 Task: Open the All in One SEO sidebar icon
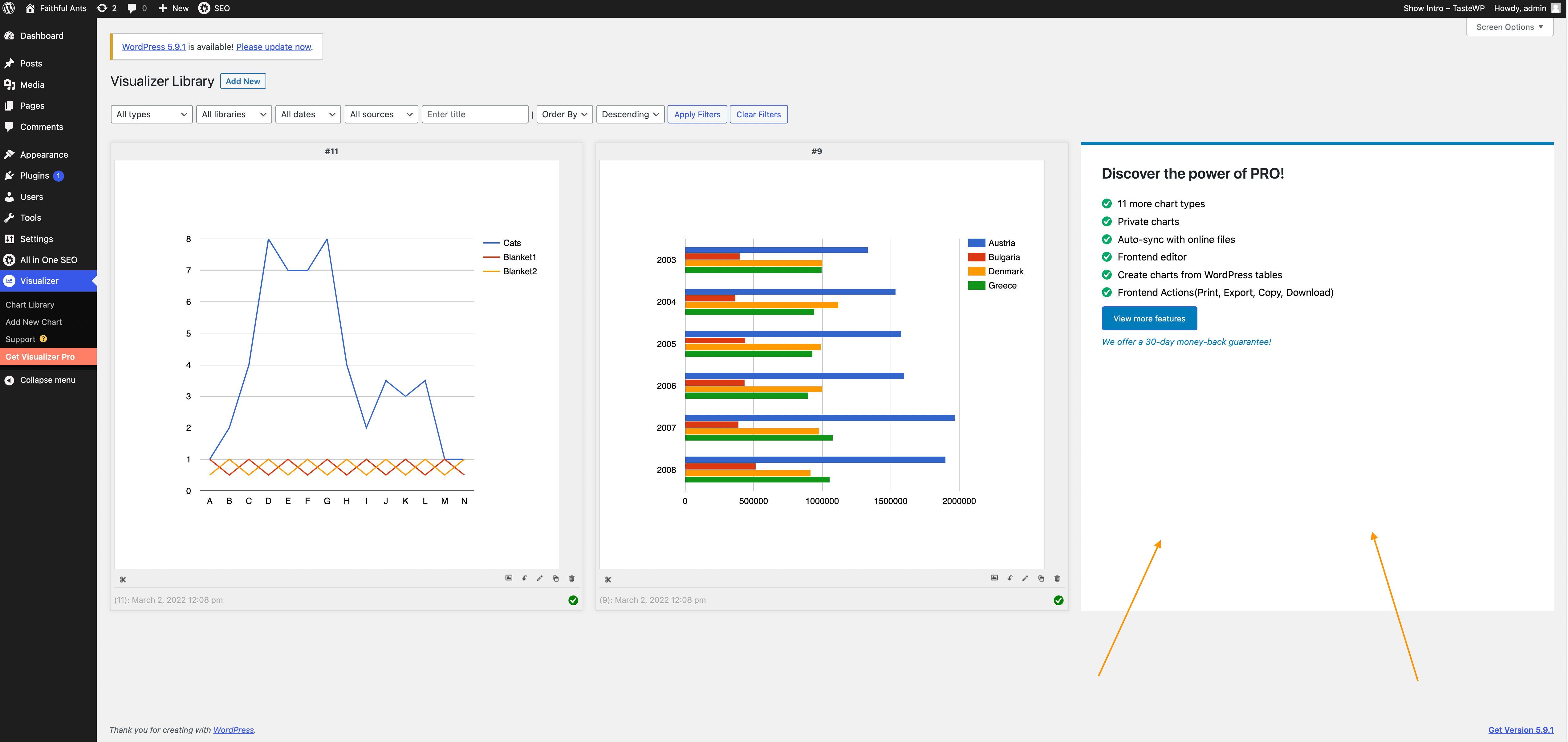coord(9,260)
